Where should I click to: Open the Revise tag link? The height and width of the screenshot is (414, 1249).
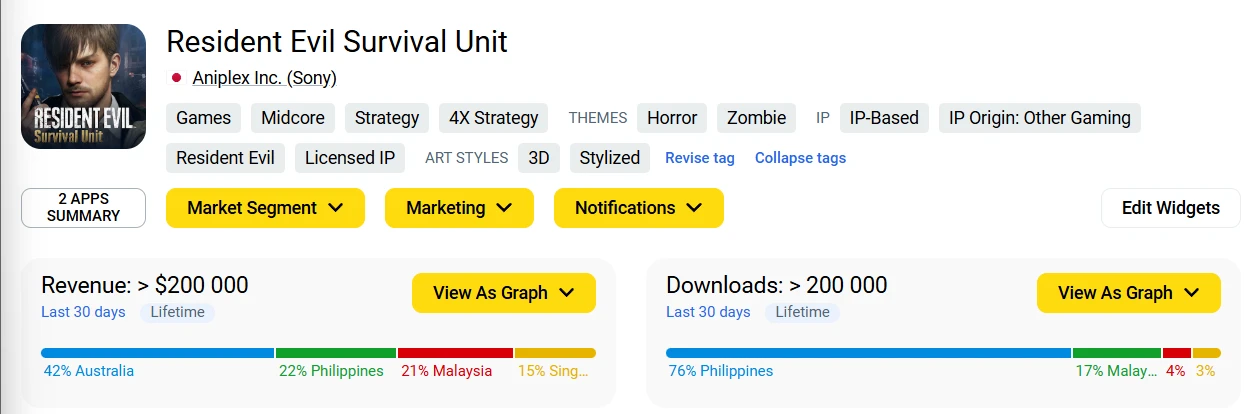(x=699, y=158)
